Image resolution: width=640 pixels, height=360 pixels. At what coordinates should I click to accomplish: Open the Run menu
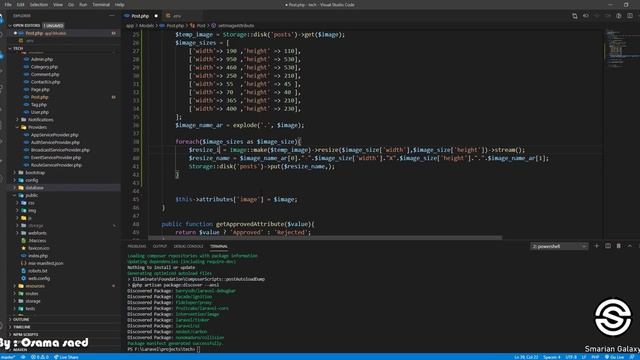(83, 4)
